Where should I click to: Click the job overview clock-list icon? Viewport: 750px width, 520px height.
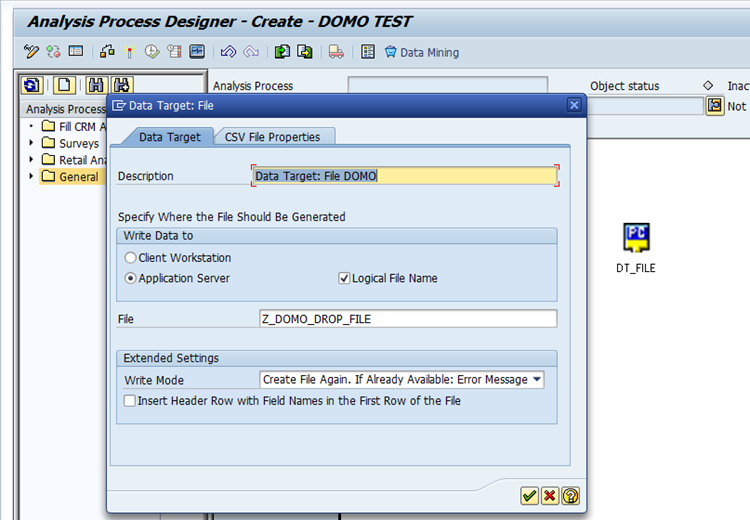[x=174, y=51]
